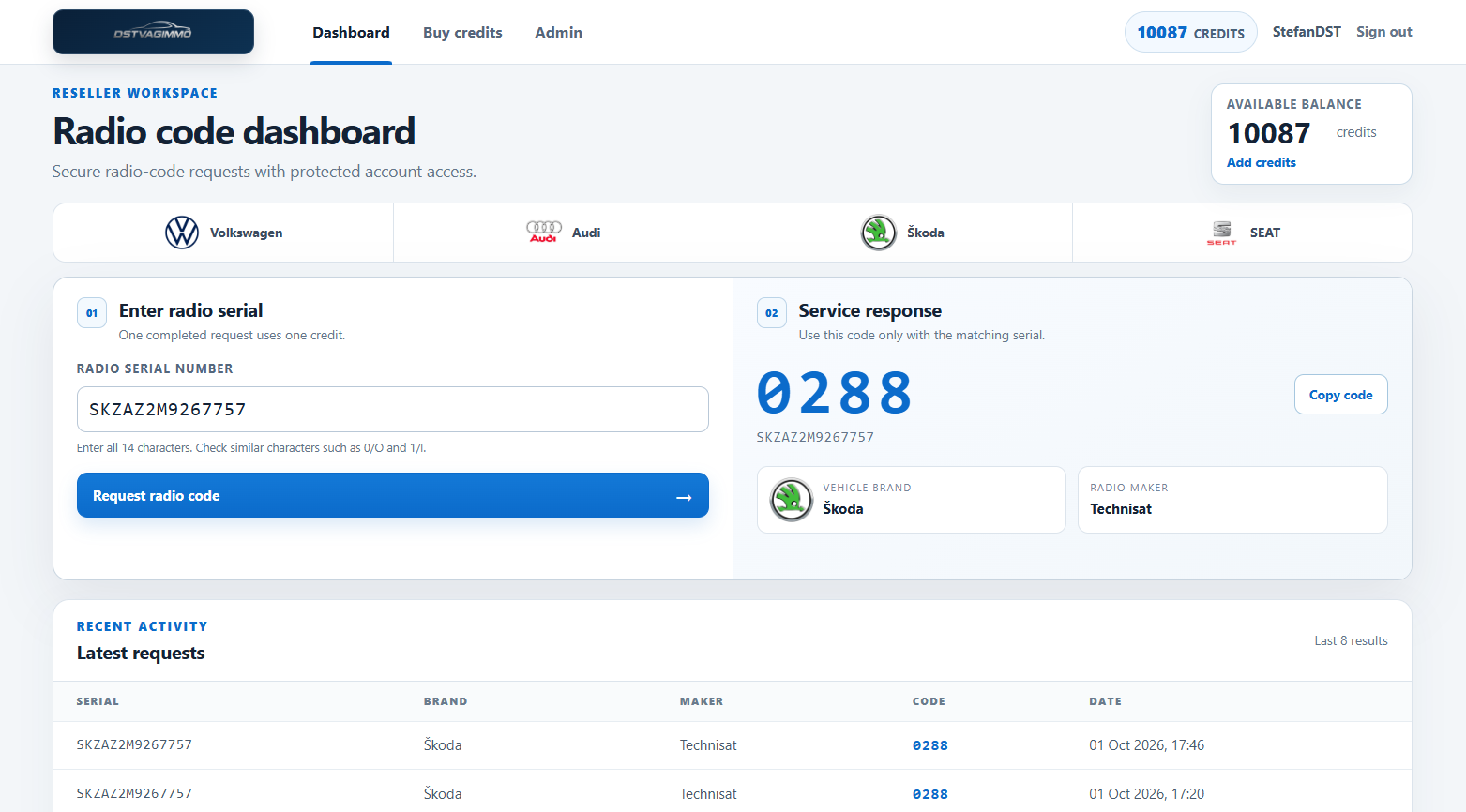Click the DATE column header
The height and width of the screenshot is (812, 1466).
[1105, 701]
